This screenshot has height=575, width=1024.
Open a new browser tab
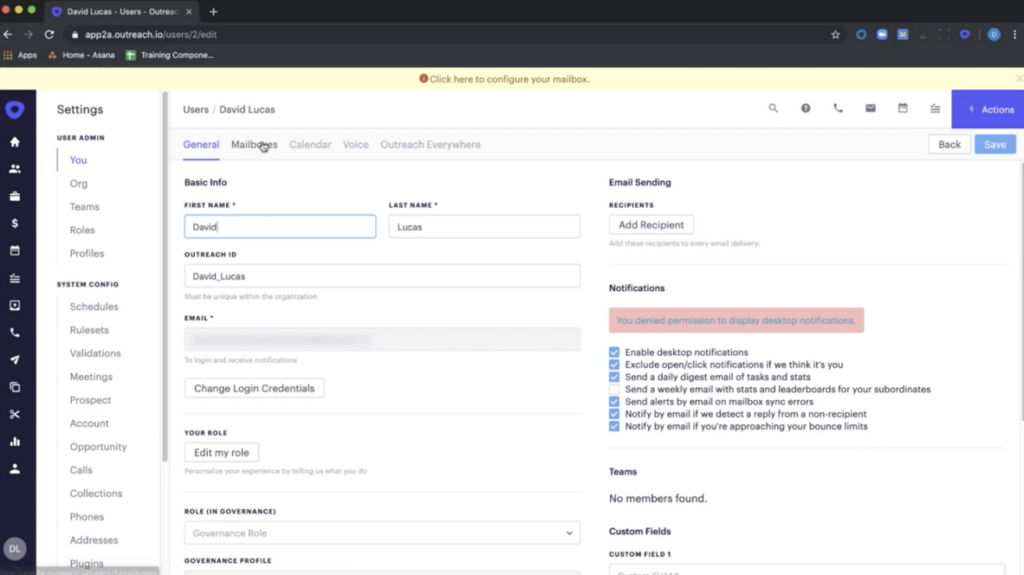(x=214, y=11)
